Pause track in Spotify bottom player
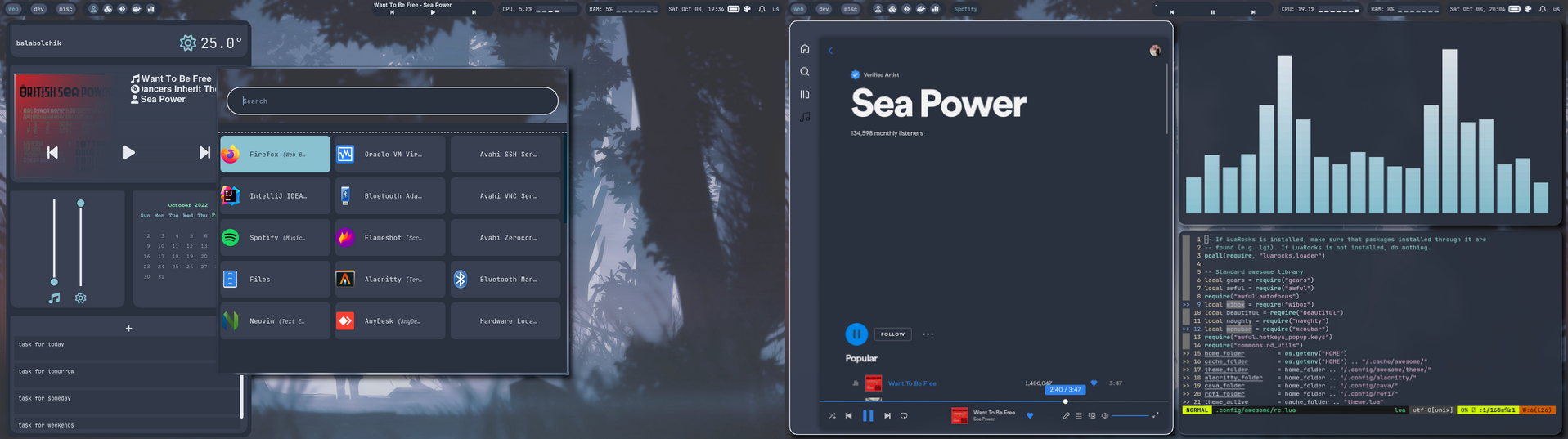Screen dimensions: 1568x439 [x=868, y=415]
